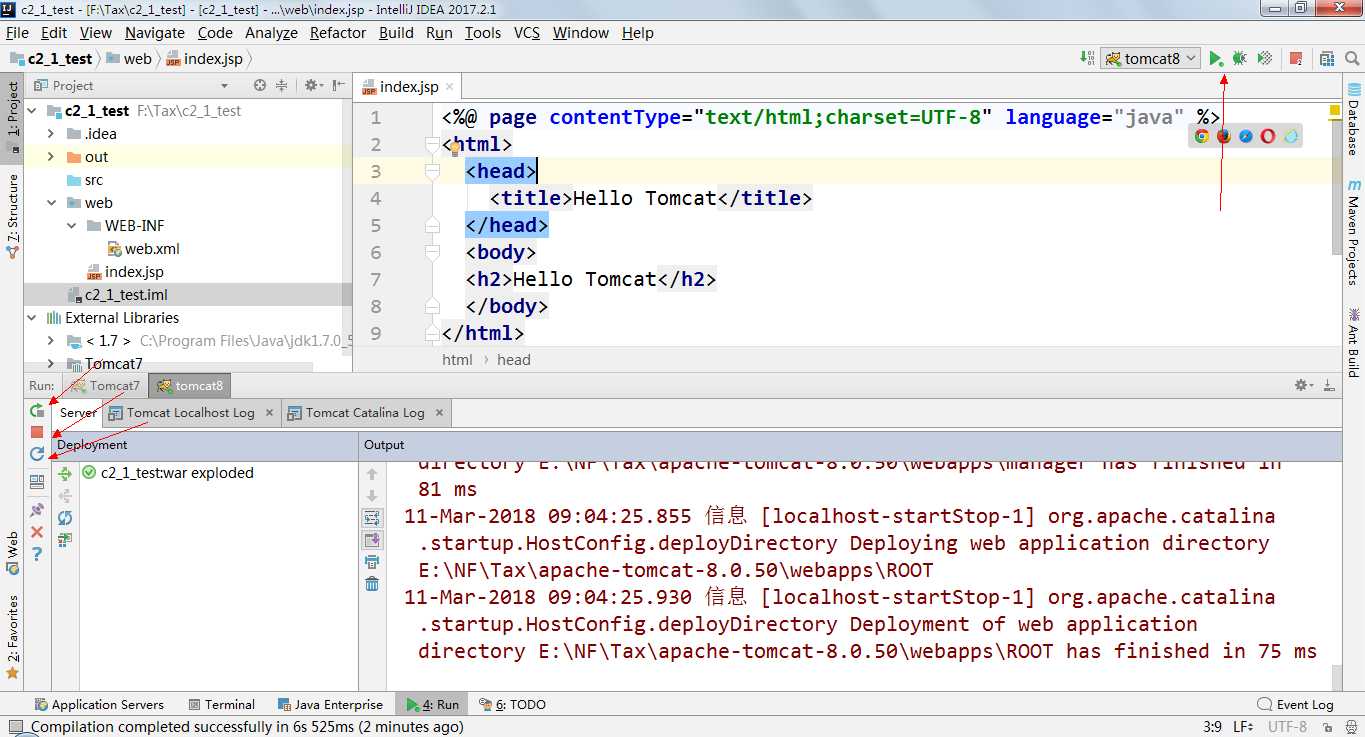
Task: Collapse the WEB-INF folder
Action: (72, 226)
